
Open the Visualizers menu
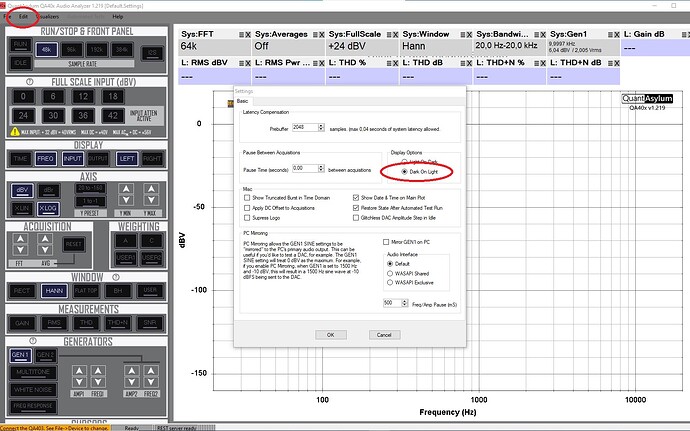tap(48, 17)
